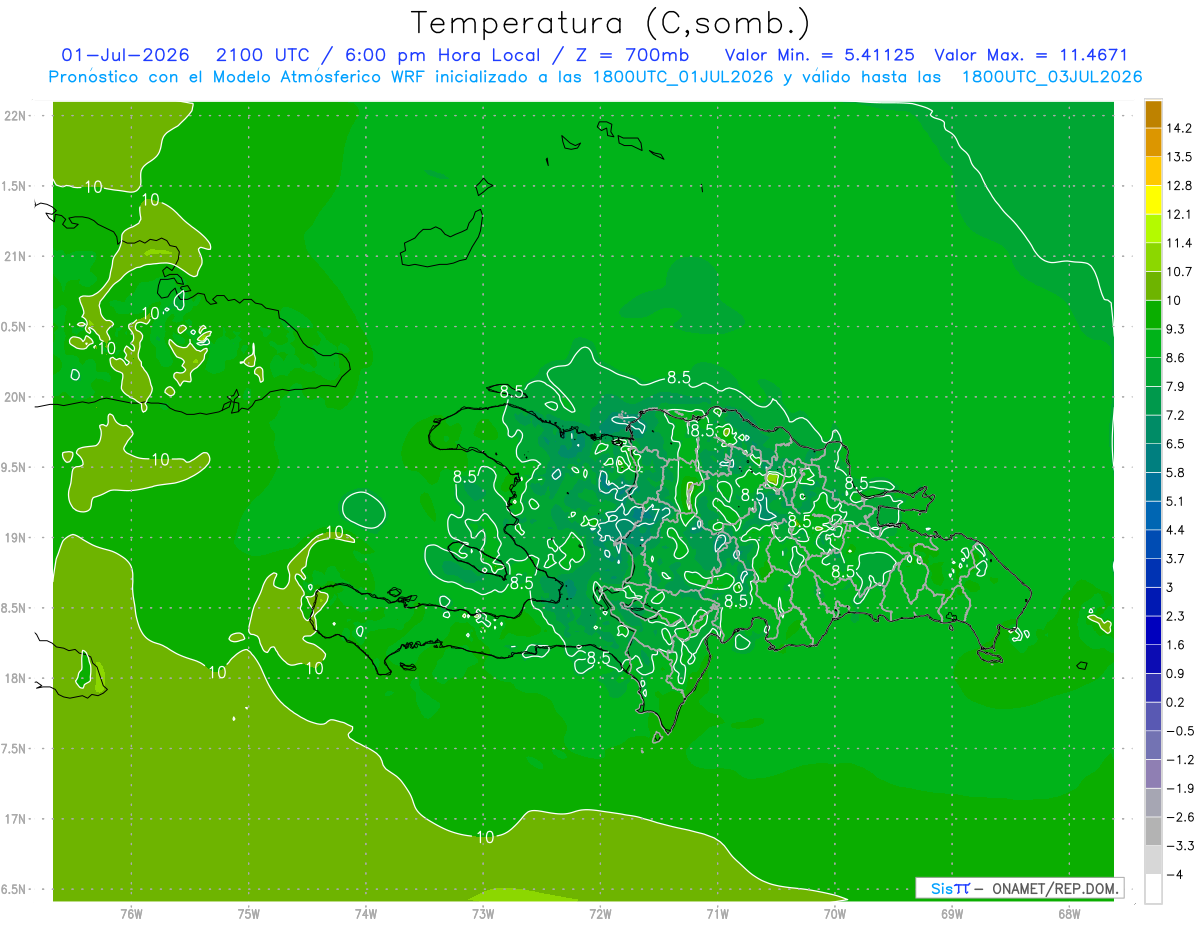The width and height of the screenshot is (1200, 927).
Task: Click the 22N latitude axis label
Action: point(14,116)
